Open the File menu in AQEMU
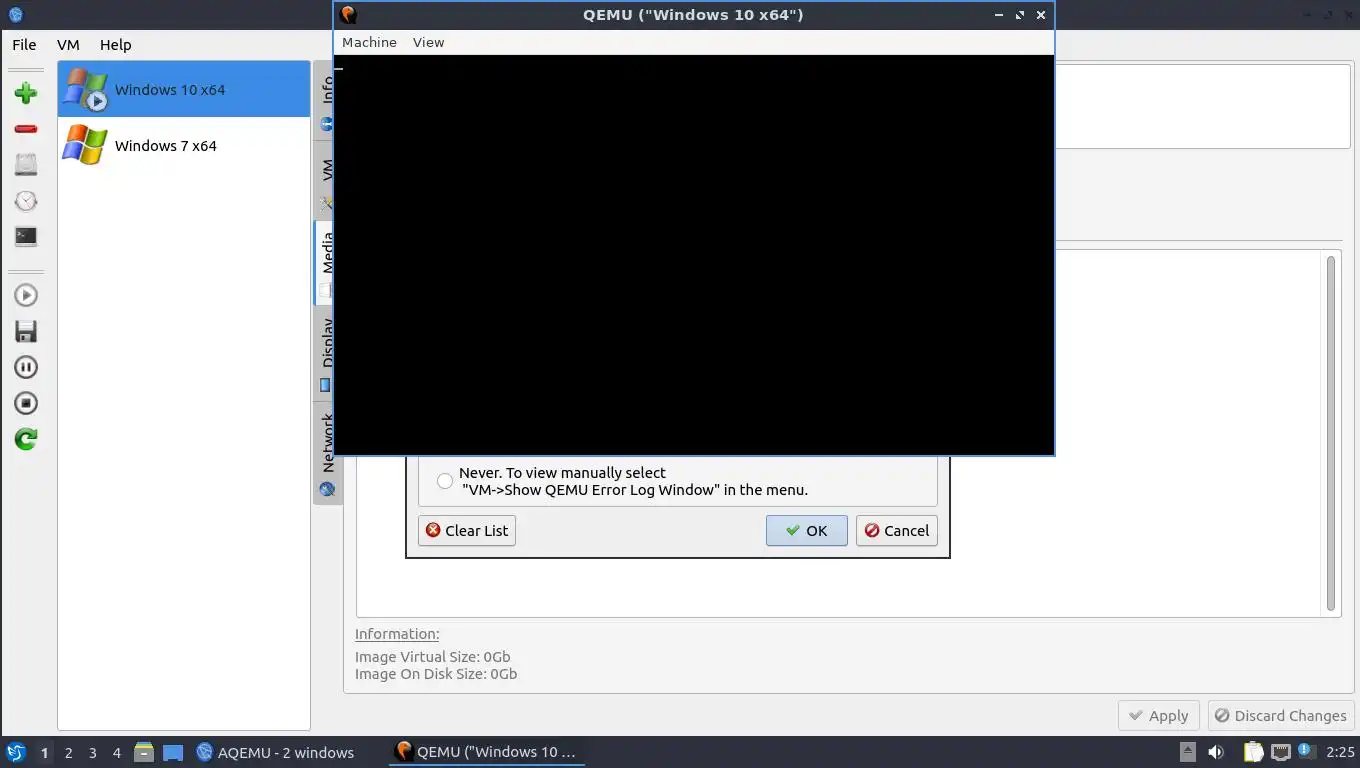The width and height of the screenshot is (1360, 768). pyautogui.click(x=24, y=44)
